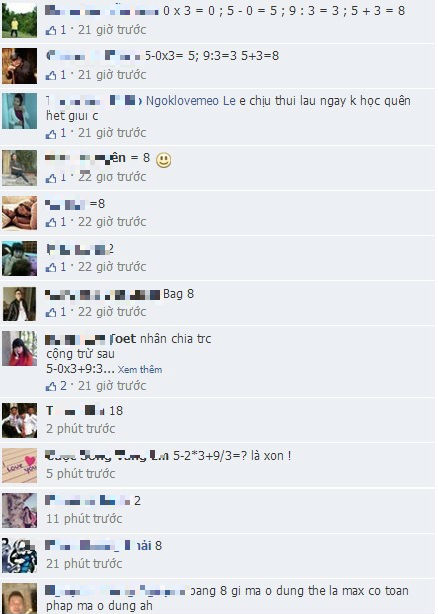Click the like icon under the 'hết giùi c' reply

[x=51, y=134]
